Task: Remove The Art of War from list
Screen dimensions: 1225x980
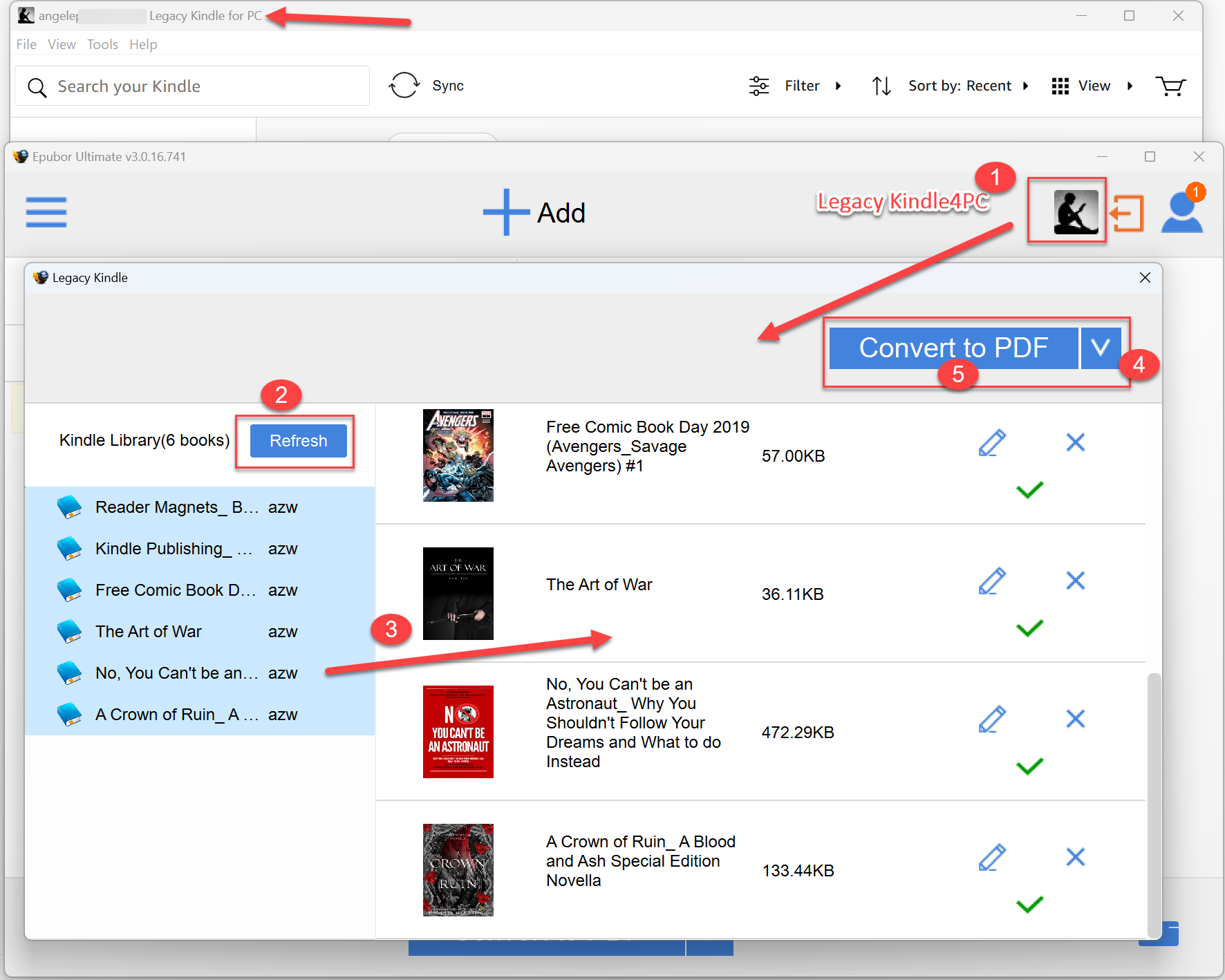Action: point(1076,581)
